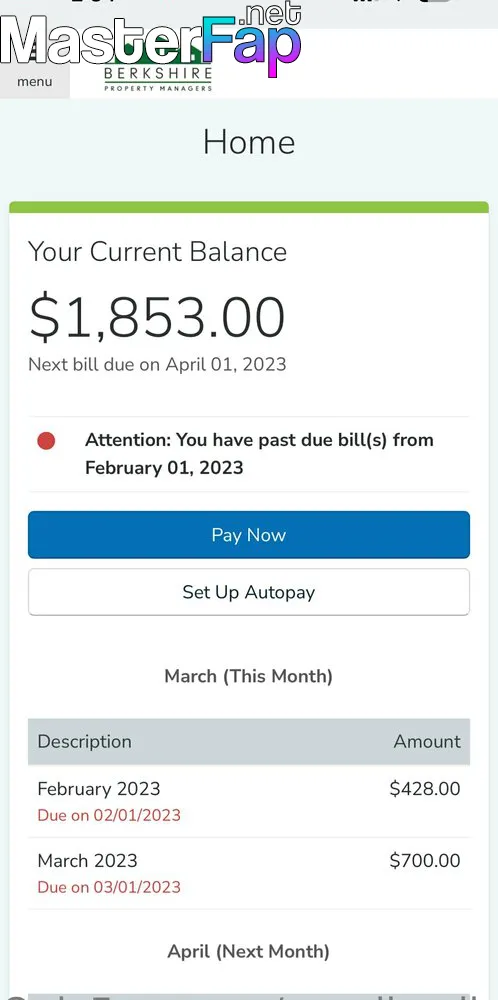Screen dimensions: 498x1000
Task: Click the April (Next Month) section heading
Action: (249, 952)
